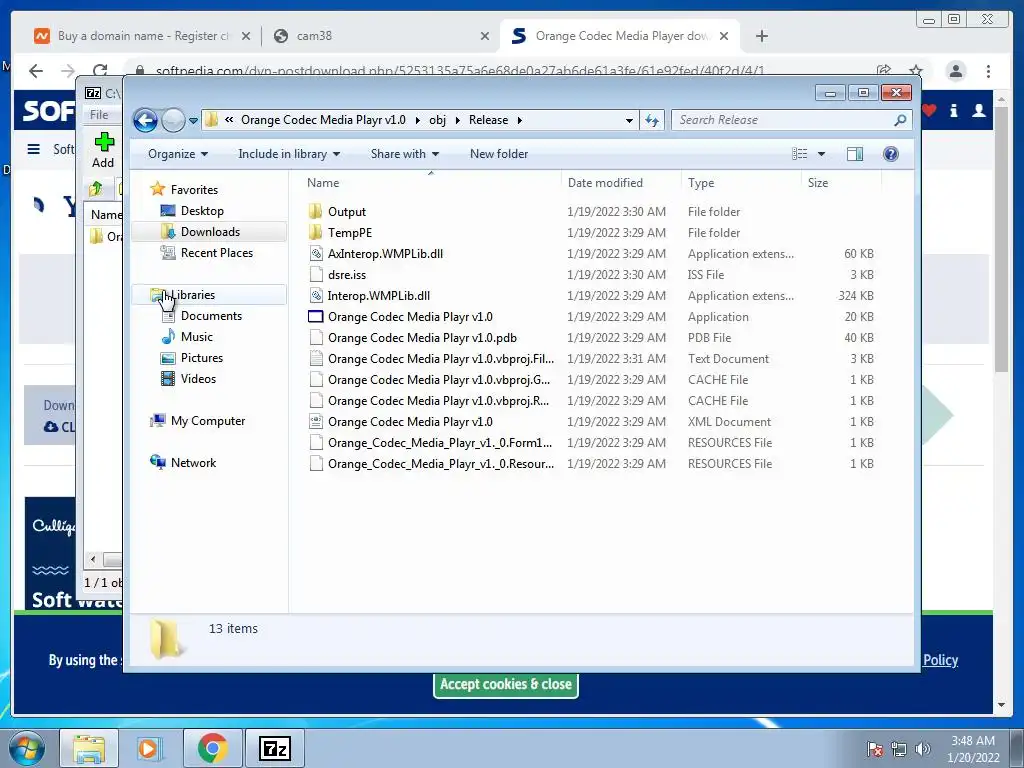Select the vbproj.Fil... Text Document
Screen dimensions: 1024x768
pyautogui.click(x=440, y=359)
